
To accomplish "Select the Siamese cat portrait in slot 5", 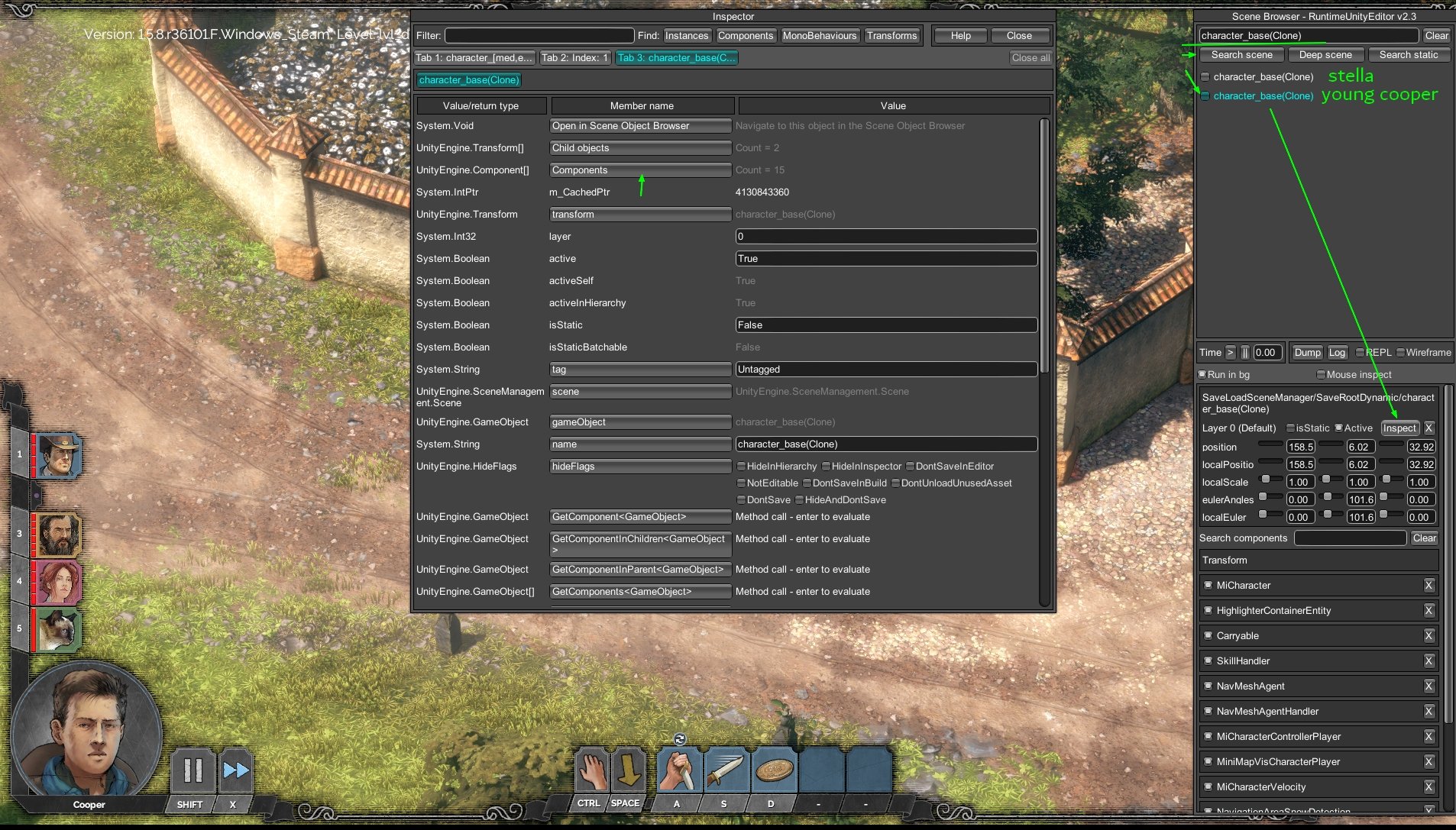I will (x=59, y=629).
